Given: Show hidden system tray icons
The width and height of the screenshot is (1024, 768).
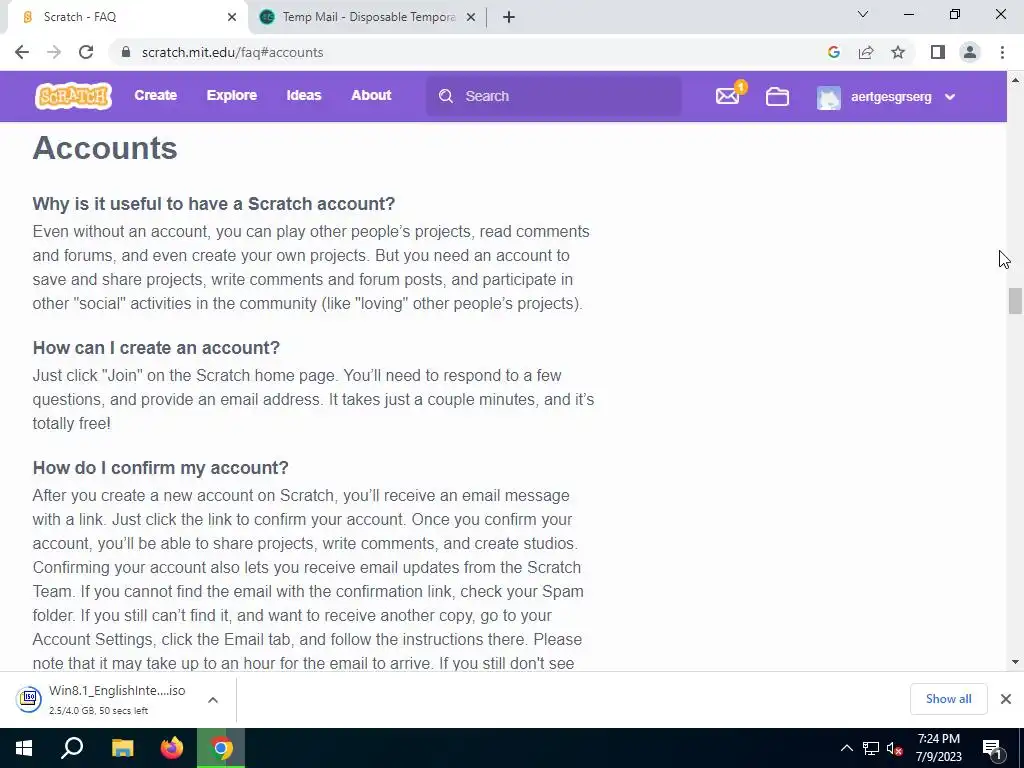Looking at the screenshot, I should coord(846,748).
